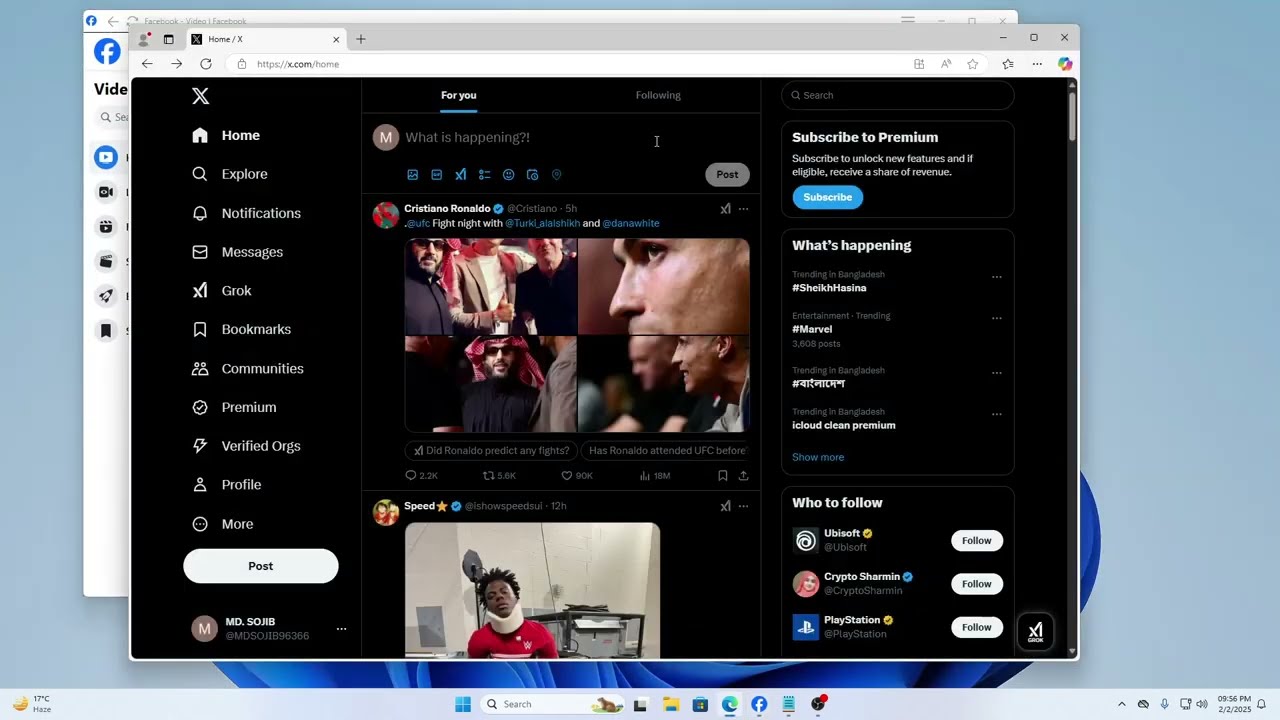Open the Copilot icon in Edge toolbar
This screenshot has height=720, width=1280.
coord(1065,64)
